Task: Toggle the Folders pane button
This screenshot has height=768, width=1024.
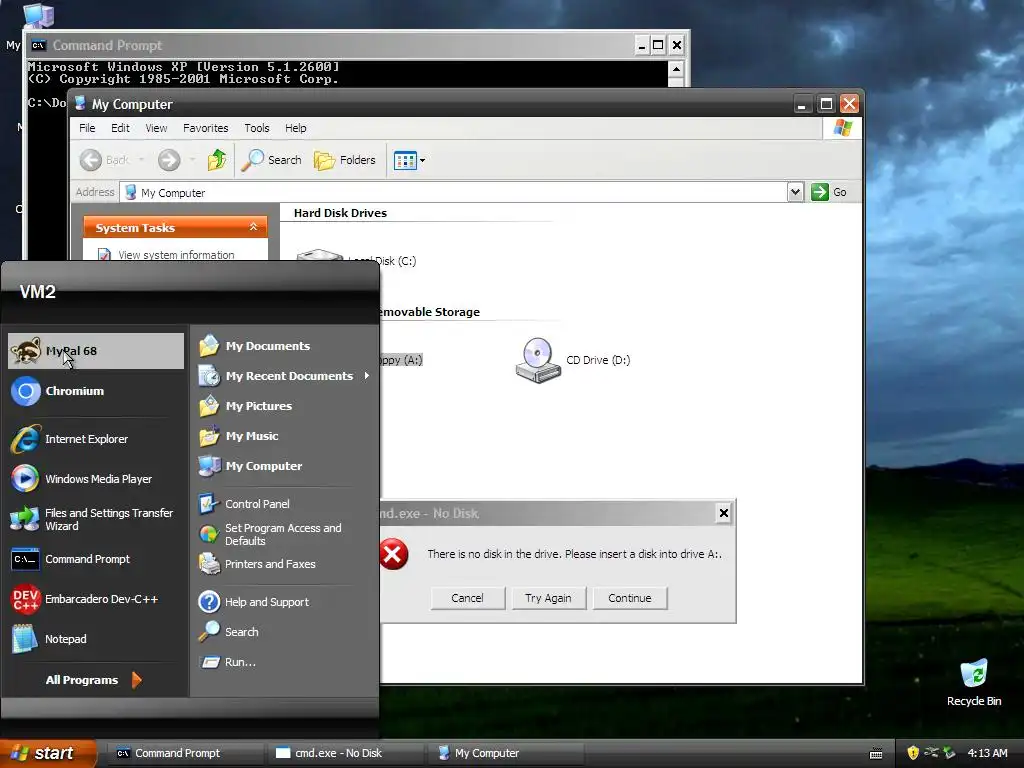Action: click(x=345, y=160)
